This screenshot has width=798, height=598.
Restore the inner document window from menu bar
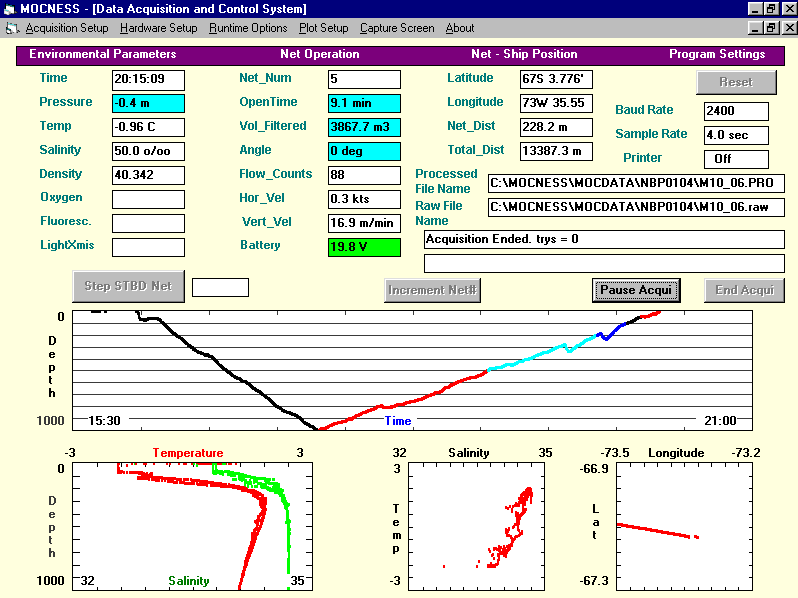tap(770, 28)
